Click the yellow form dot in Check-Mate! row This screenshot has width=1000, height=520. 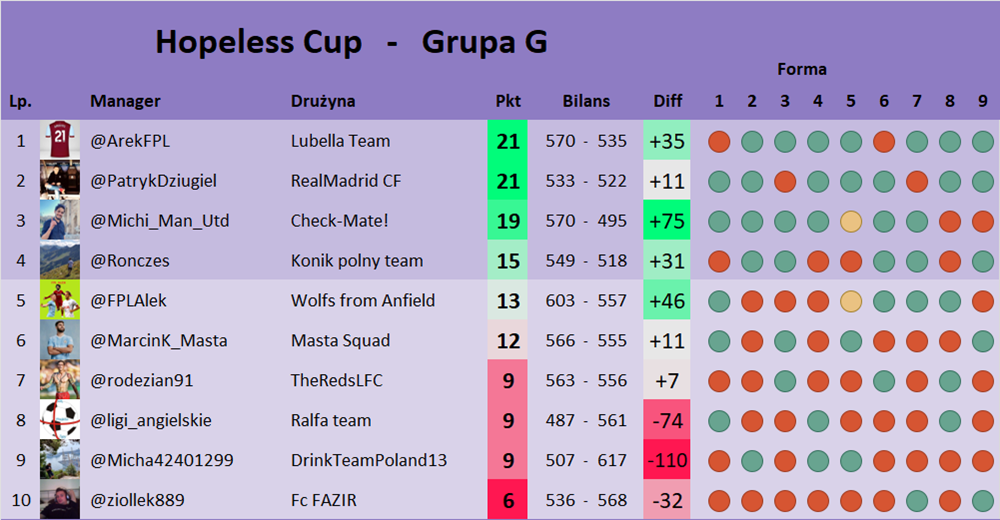point(851,221)
